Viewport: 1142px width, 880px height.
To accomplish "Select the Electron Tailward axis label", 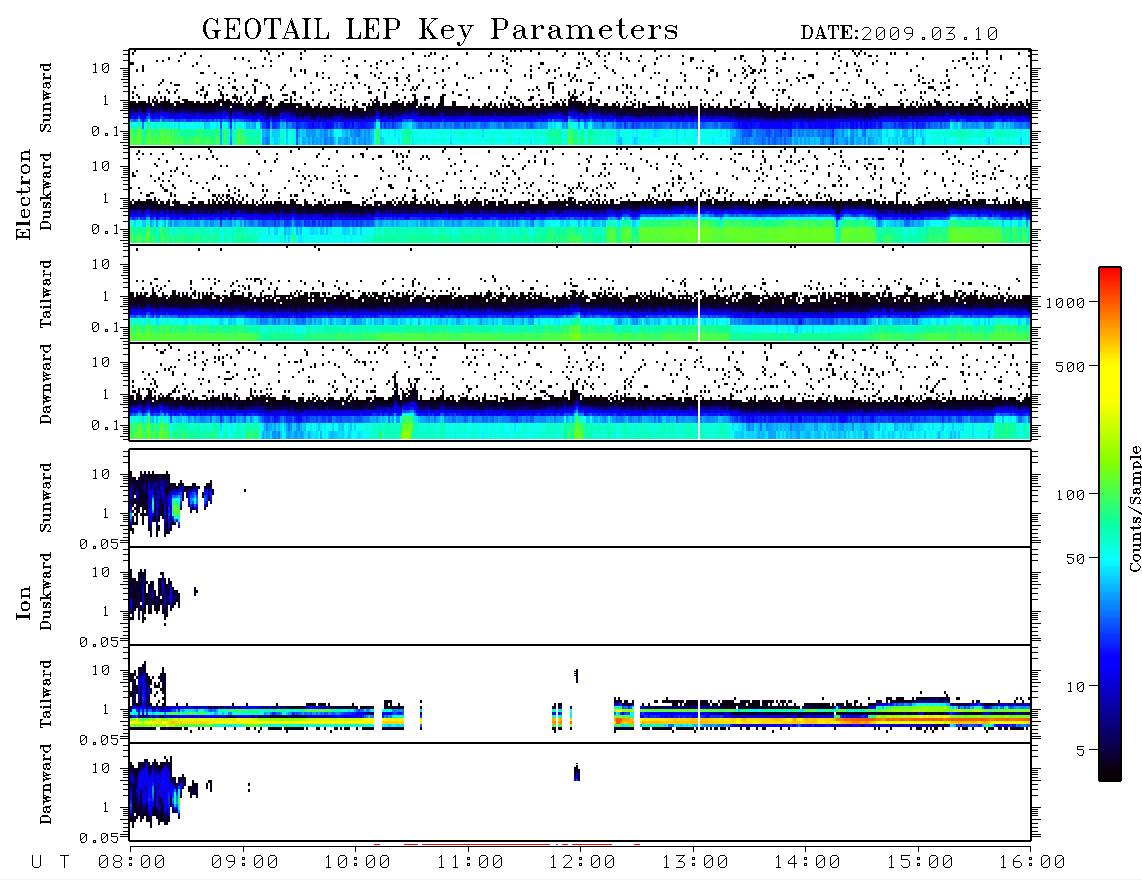I will (x=46, y=294).
